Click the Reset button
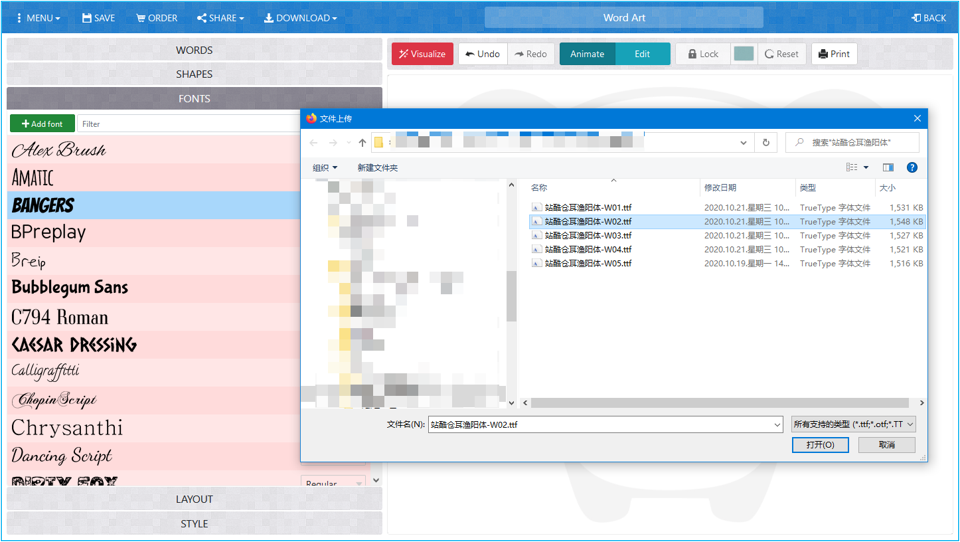The height and width of the screenshot is (542, 960). (782, 54)
